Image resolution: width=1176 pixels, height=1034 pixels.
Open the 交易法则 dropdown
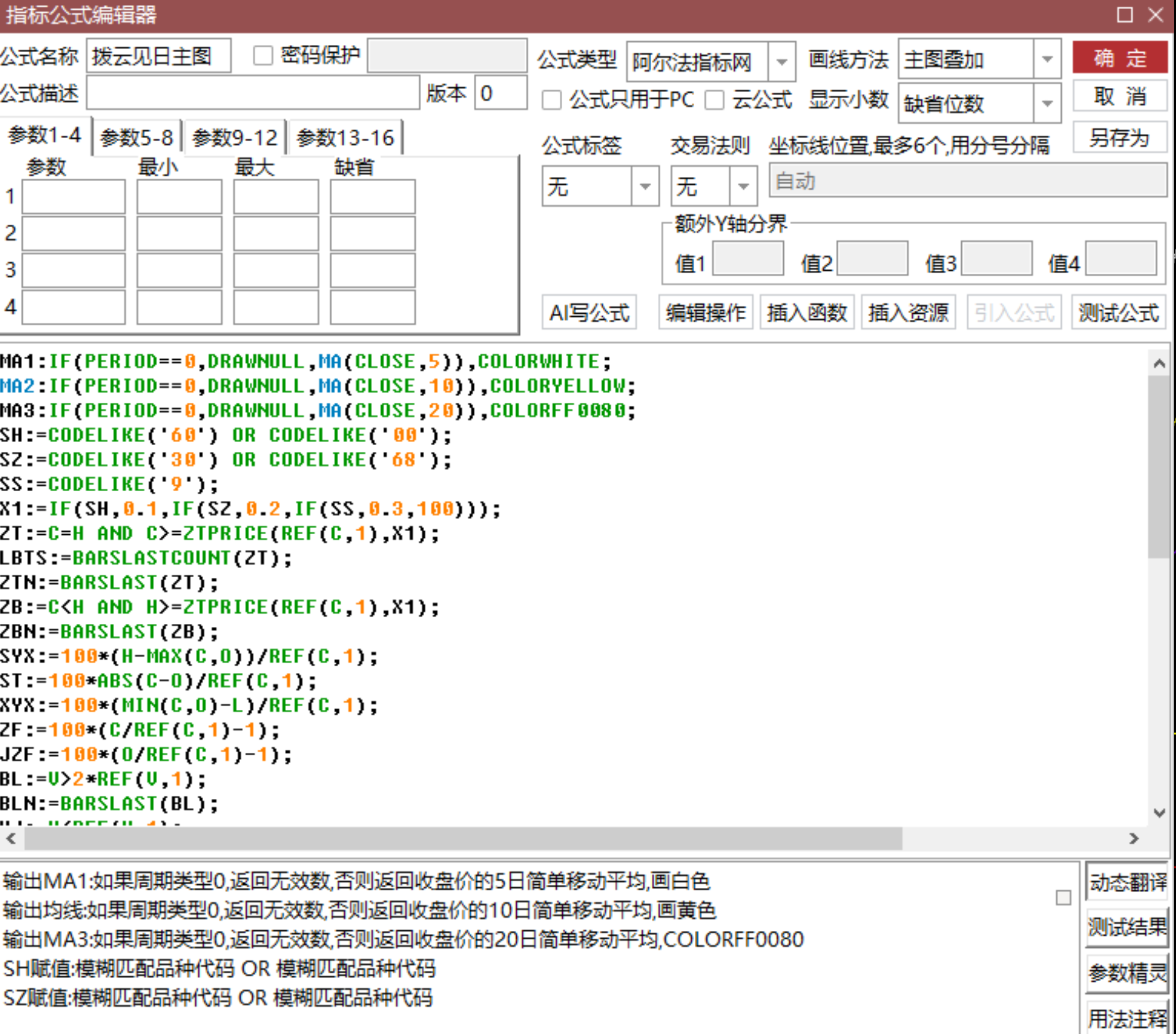[743, 186]
